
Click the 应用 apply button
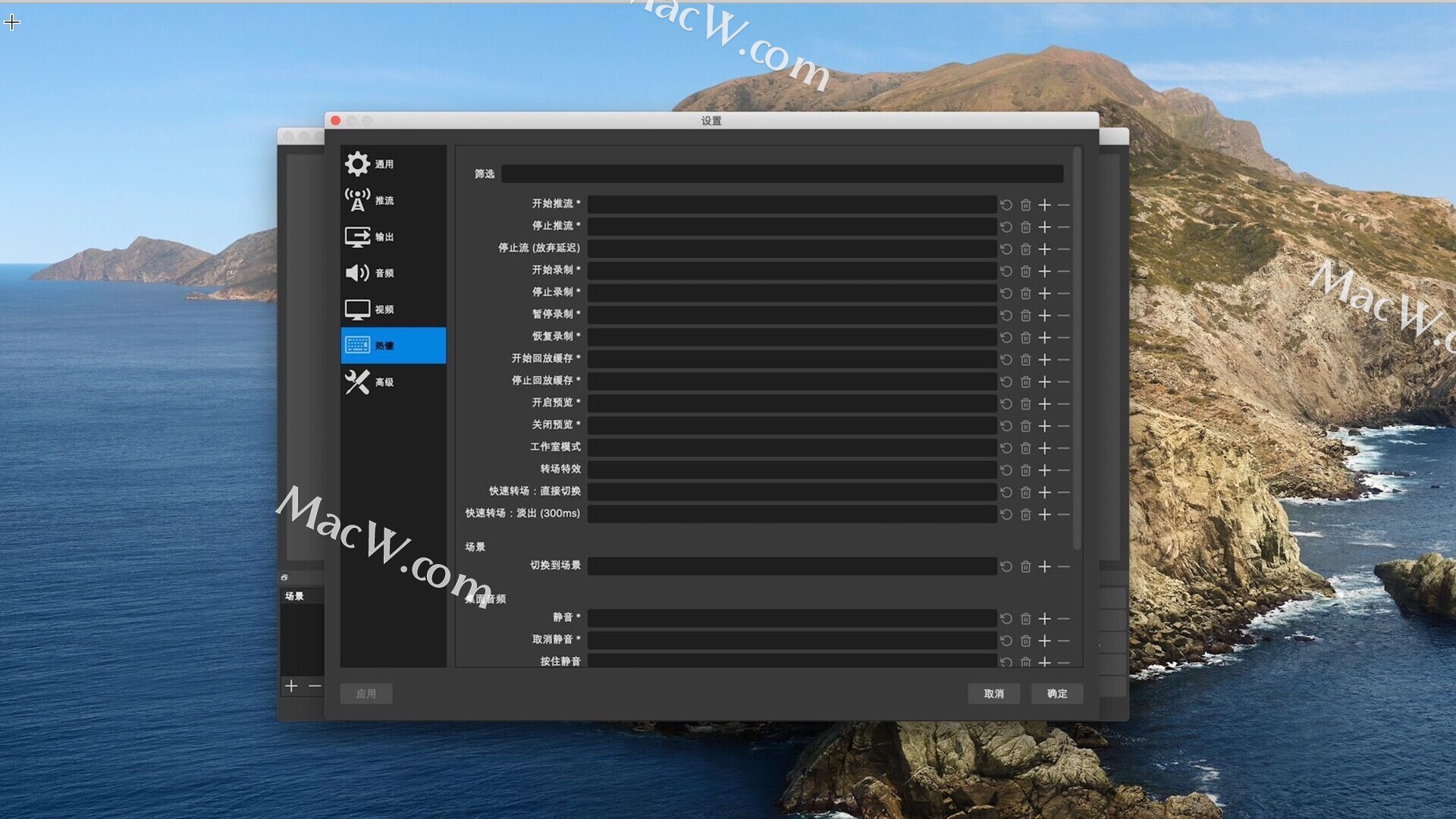(366, 693)
